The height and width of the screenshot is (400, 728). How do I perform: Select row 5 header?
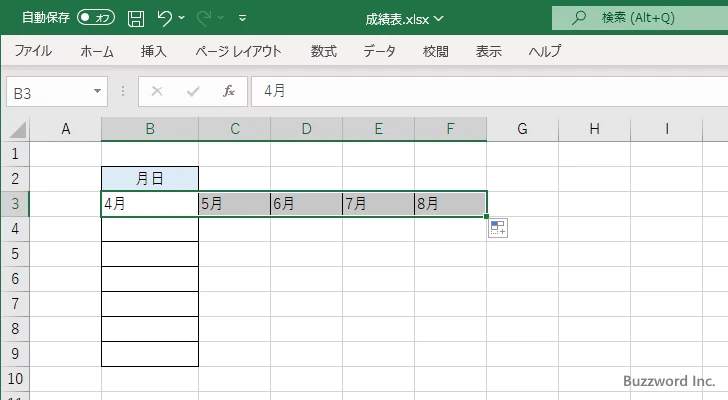[x=15, y=254]
